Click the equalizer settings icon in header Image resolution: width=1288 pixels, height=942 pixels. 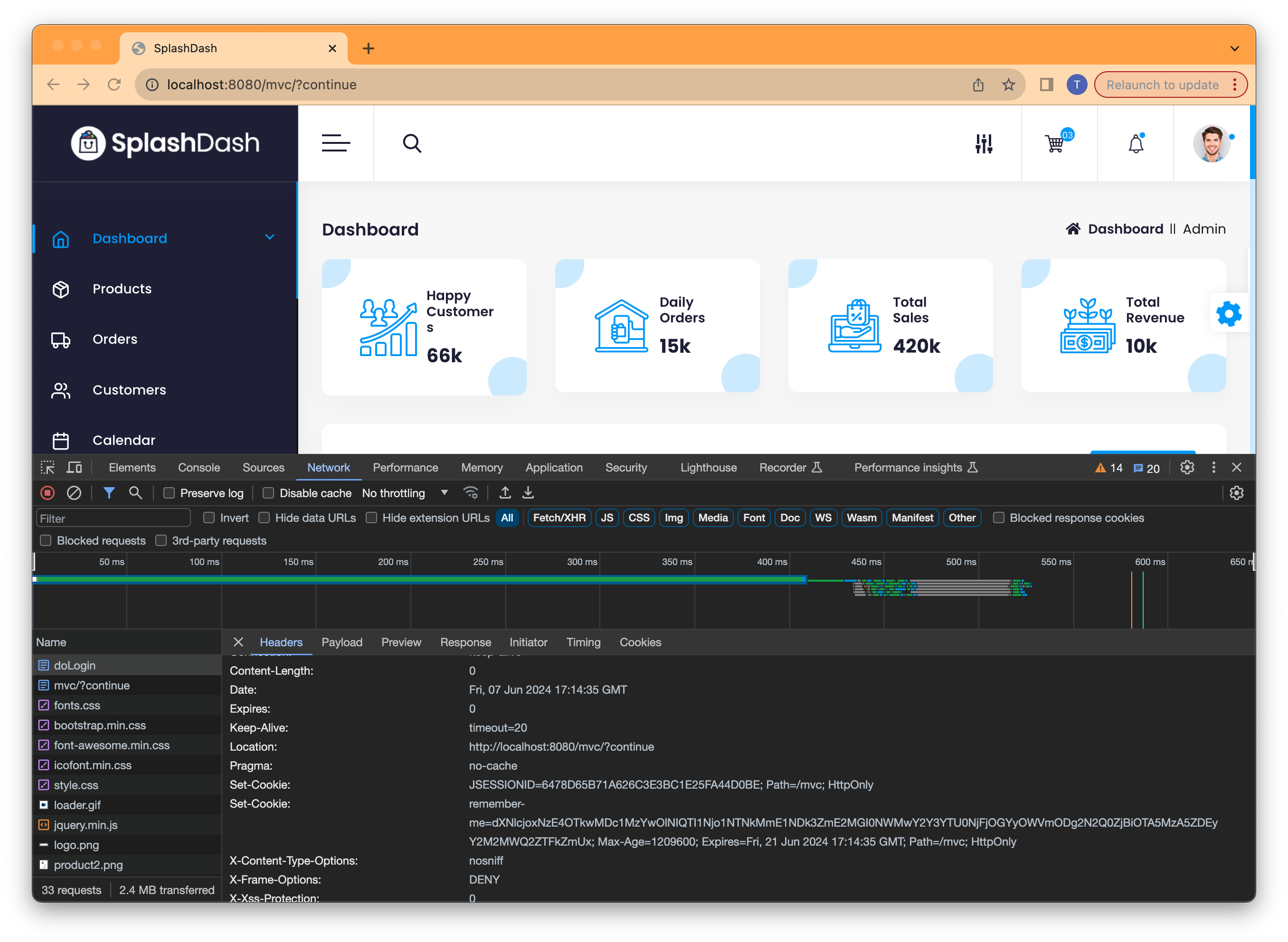coord(984,143)
